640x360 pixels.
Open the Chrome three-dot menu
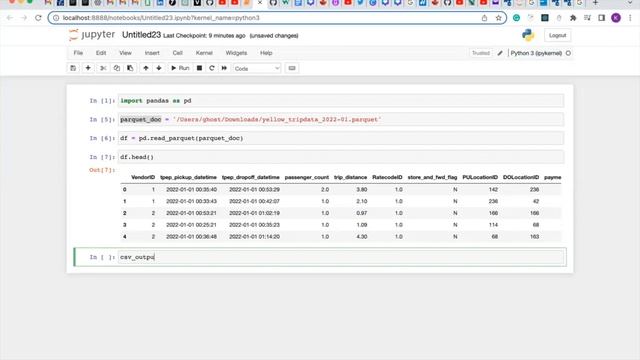pos(630,18)
